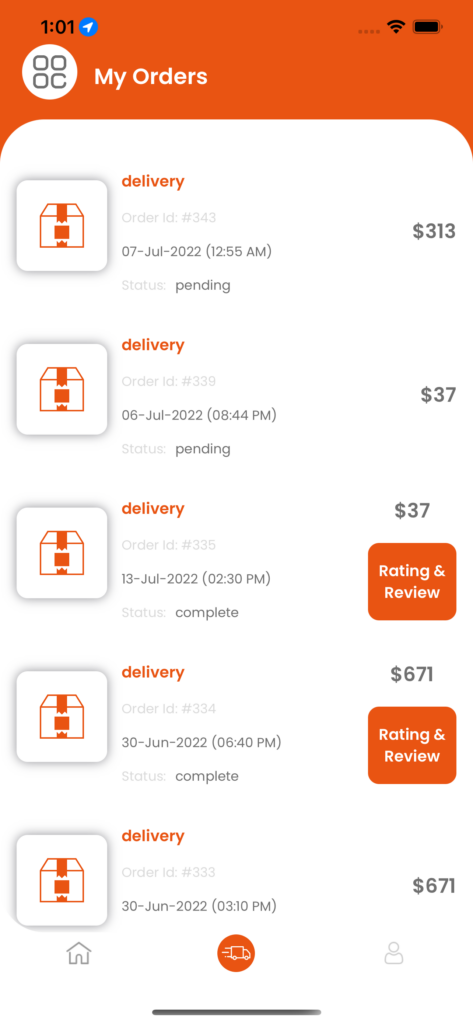Tap the package icon for order #343
473x1024 pixels.
[x=62, y=225]
